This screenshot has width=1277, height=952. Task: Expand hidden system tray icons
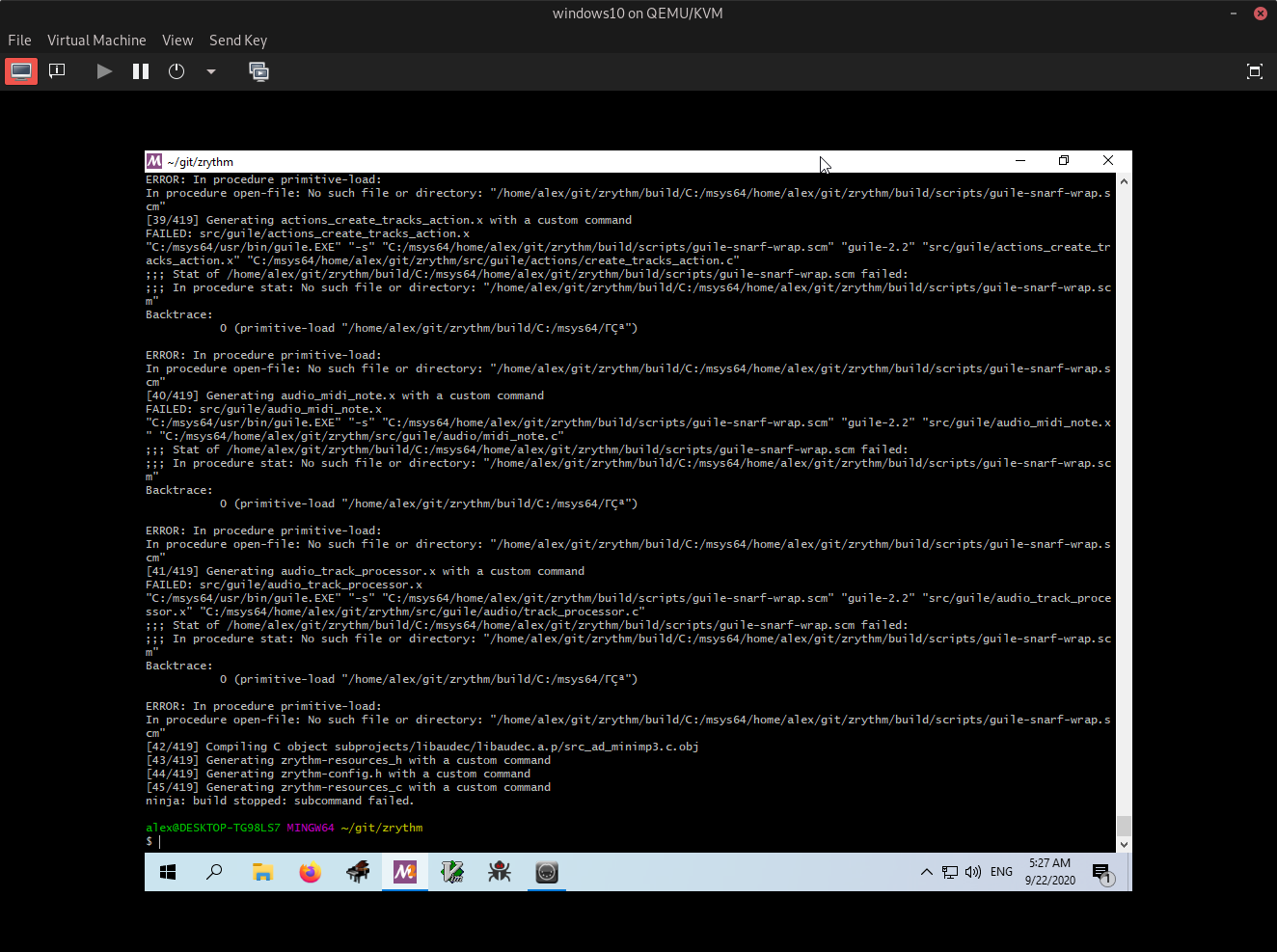coord(926,872)
